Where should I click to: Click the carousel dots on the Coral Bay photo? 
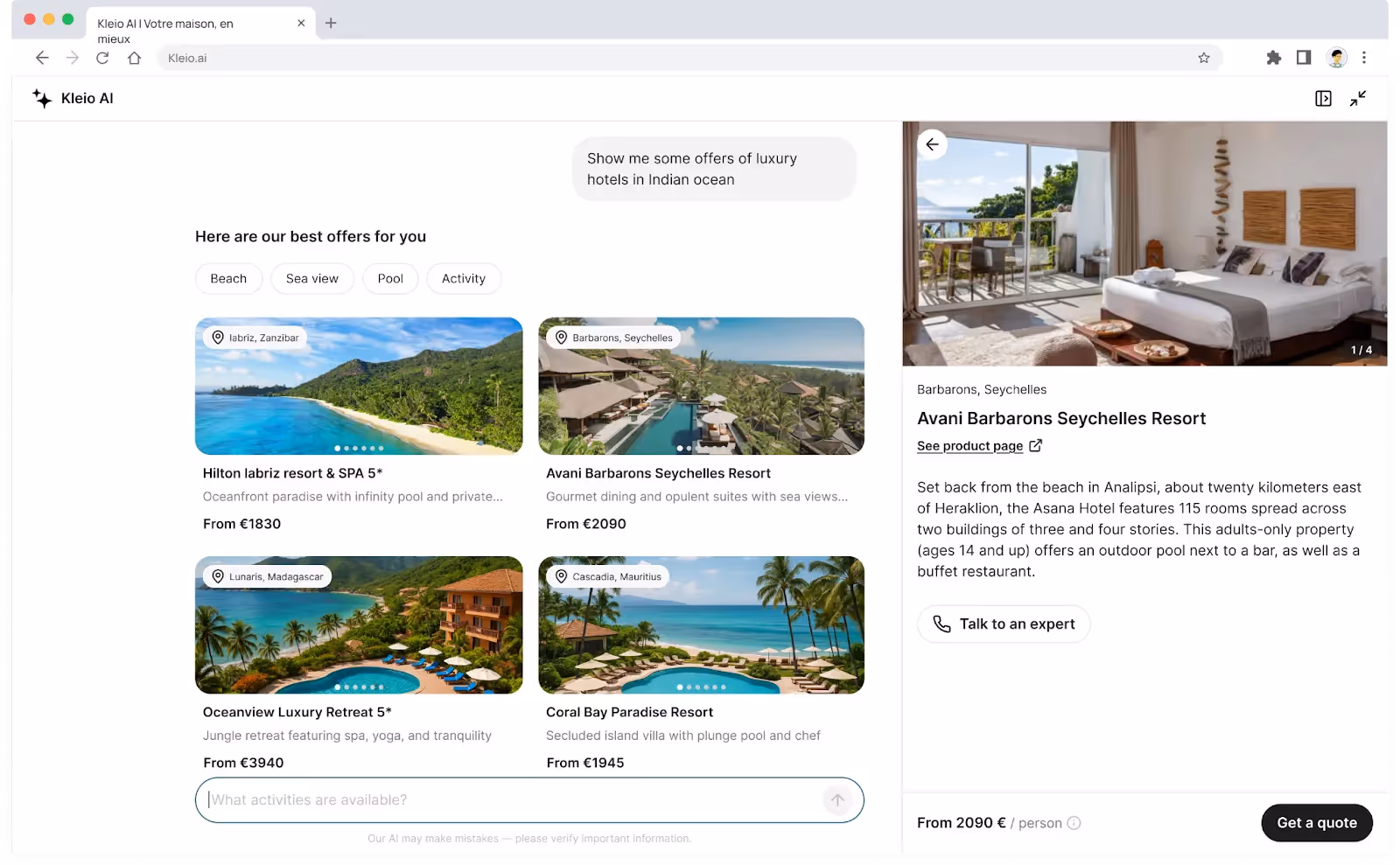[702, 687]
